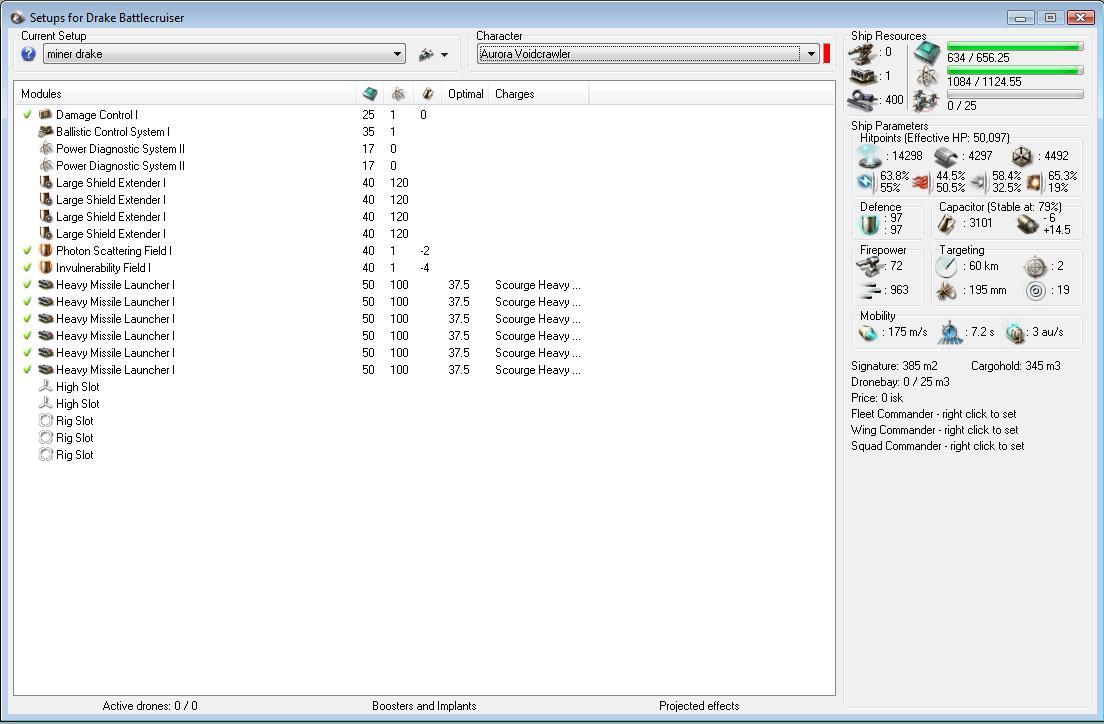This screenshot has height=724, width=1104.
Task: Open the Active drones: 0 / 0 panel
Action: click(x=150, y=706)
